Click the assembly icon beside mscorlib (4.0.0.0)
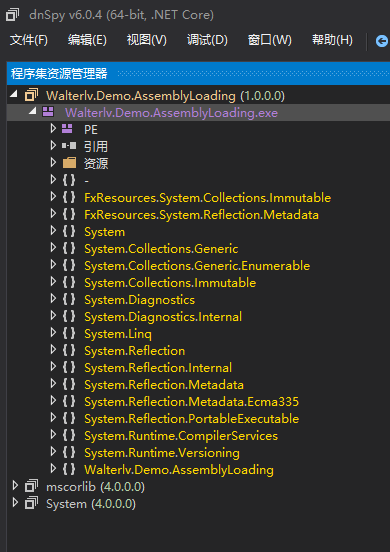 (x=32, y=487)
